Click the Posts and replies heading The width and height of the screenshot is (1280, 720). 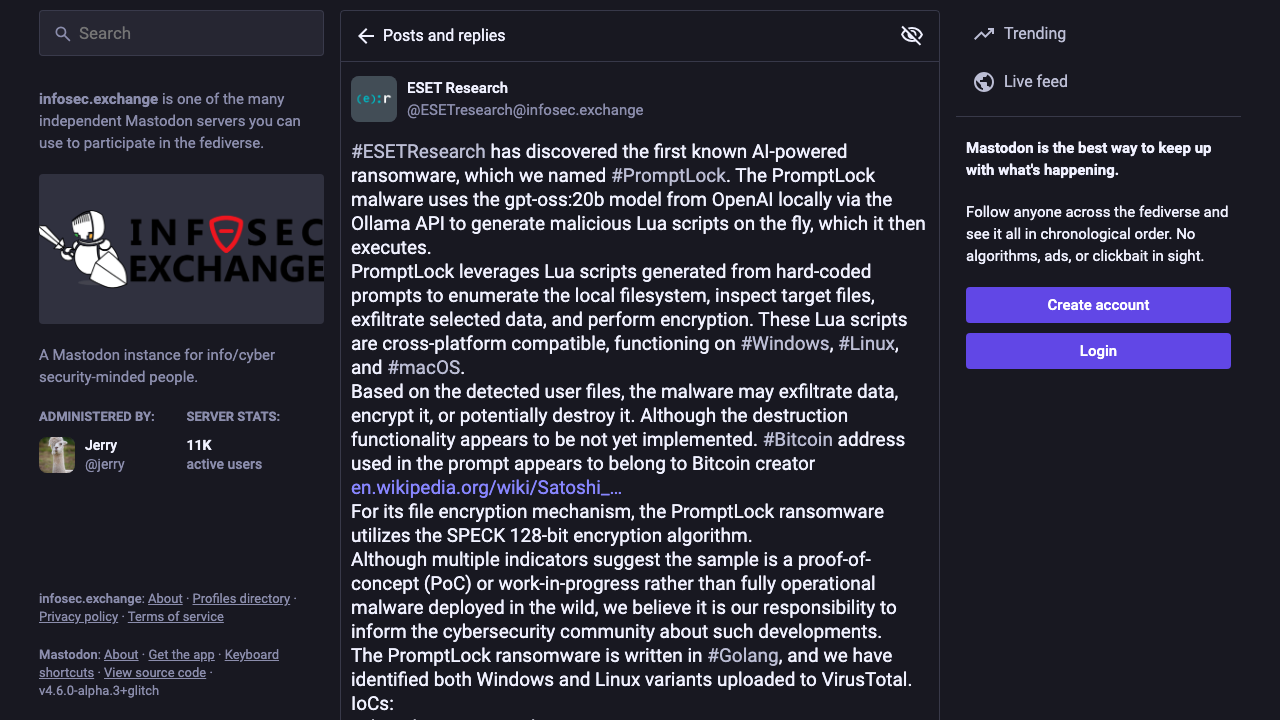click(444, 36)
